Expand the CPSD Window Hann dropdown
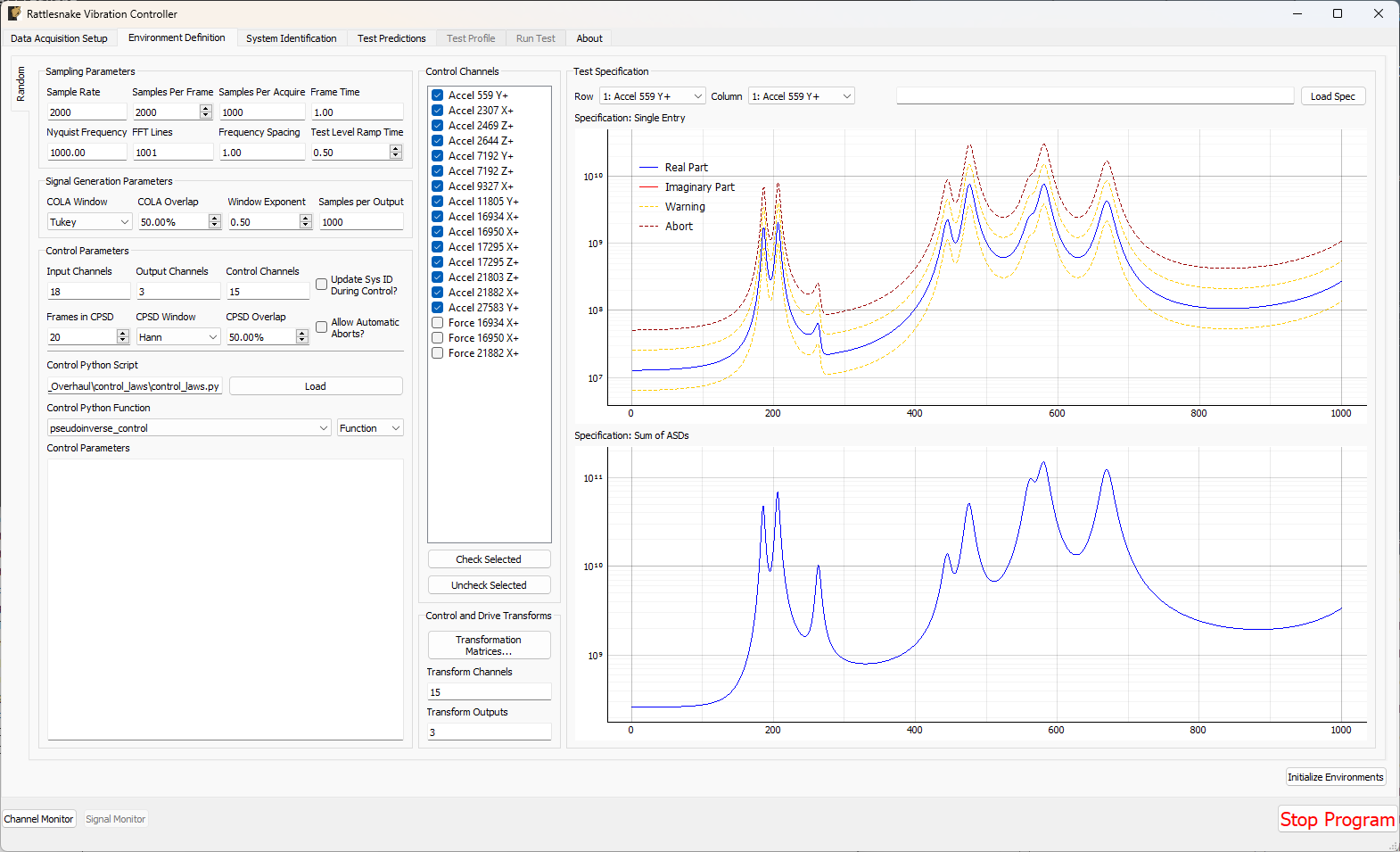The height and width of the screenshot is (852, 1400). tap(178, 337)
